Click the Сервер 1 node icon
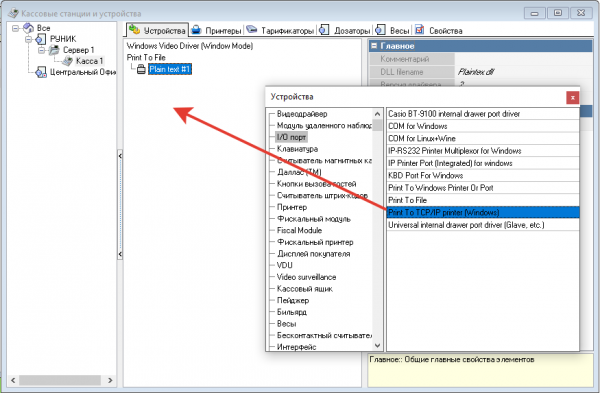This screenshot has height=393, width=600. (x=54, y=50)
